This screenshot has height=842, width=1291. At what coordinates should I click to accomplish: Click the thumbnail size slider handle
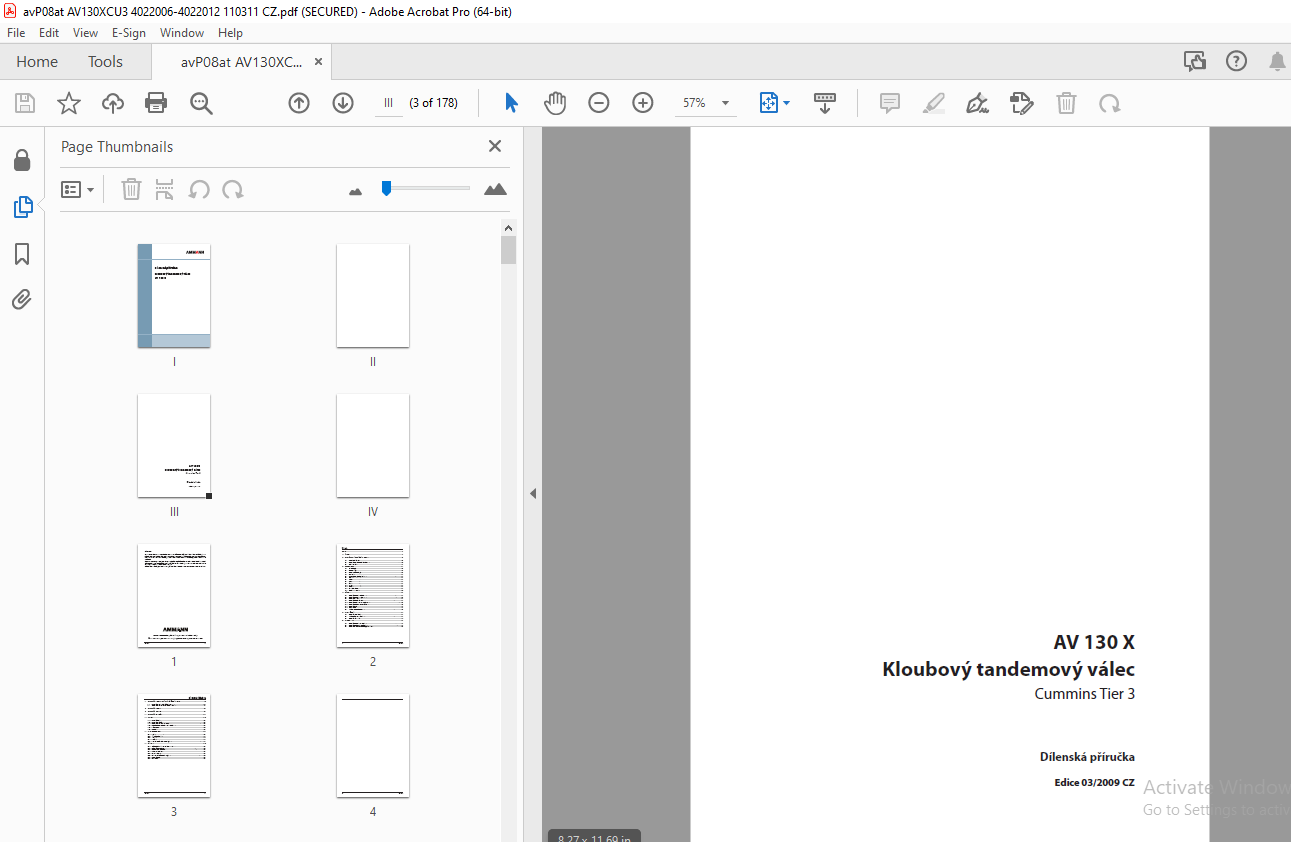tap(386, 188)
